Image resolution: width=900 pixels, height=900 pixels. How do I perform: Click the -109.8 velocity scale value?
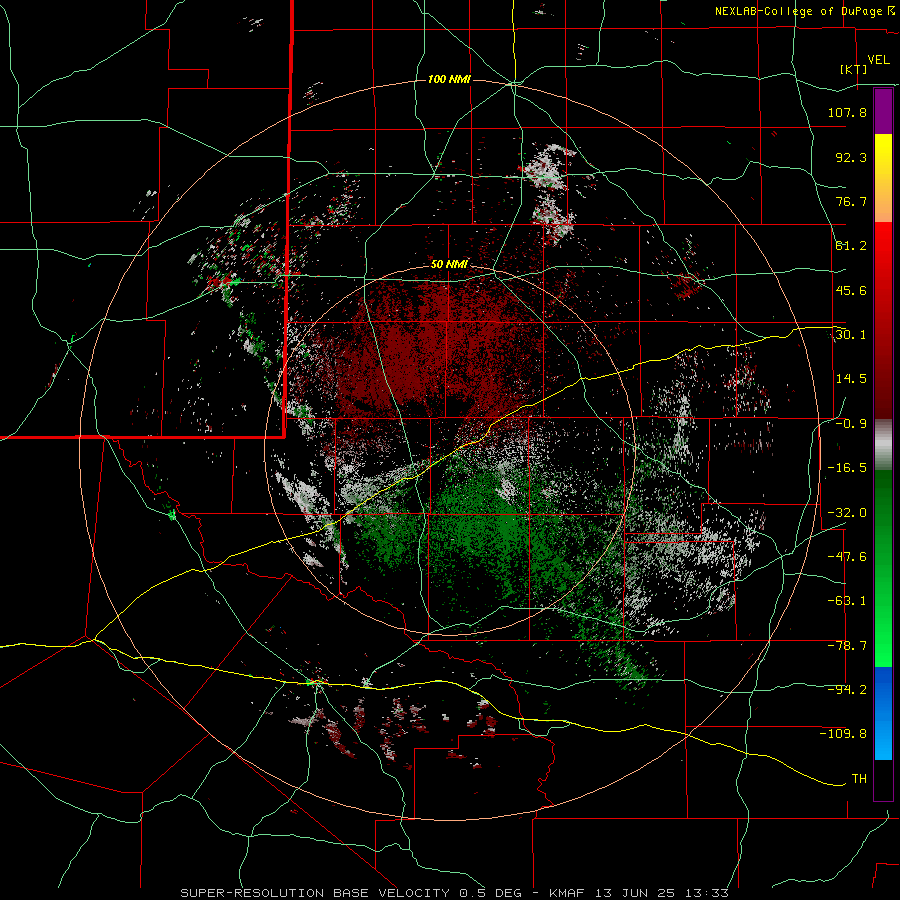pyautogui.click(x=843, y=734)
